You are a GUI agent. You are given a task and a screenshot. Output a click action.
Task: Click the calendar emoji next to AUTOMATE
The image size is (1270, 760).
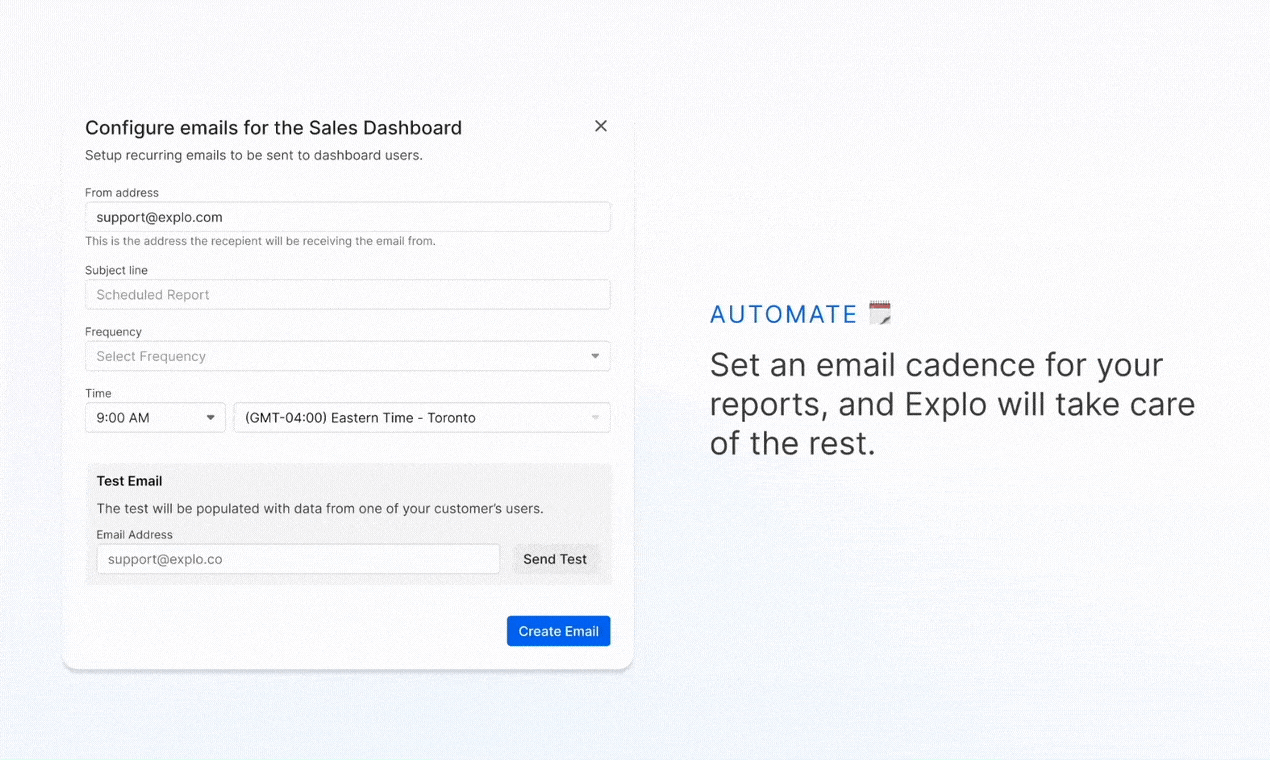tap(880, 313)
